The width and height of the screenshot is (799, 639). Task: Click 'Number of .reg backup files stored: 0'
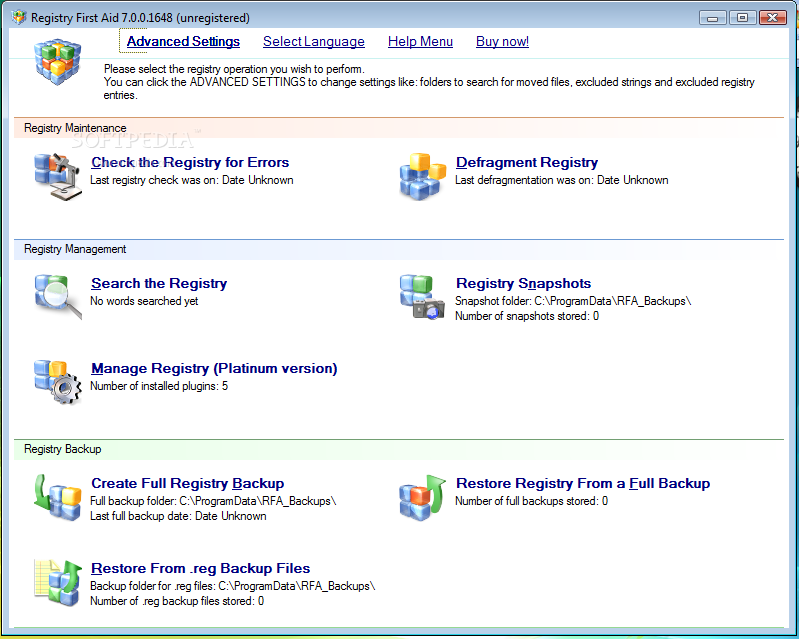click(x=177, y=601)
